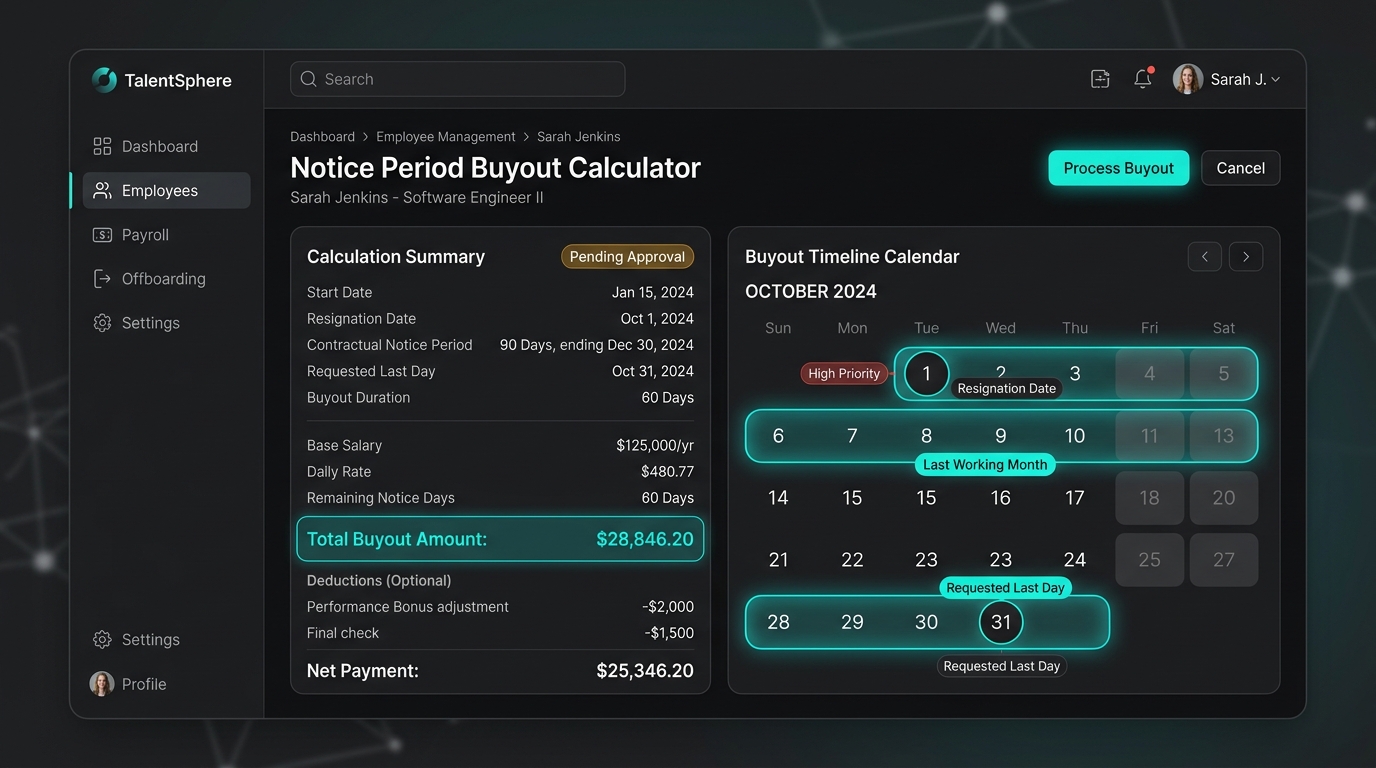The height and width of the screenshot is (768, 1376).
Task: Cancel the buyout calculation
Action: [1241, 168]
